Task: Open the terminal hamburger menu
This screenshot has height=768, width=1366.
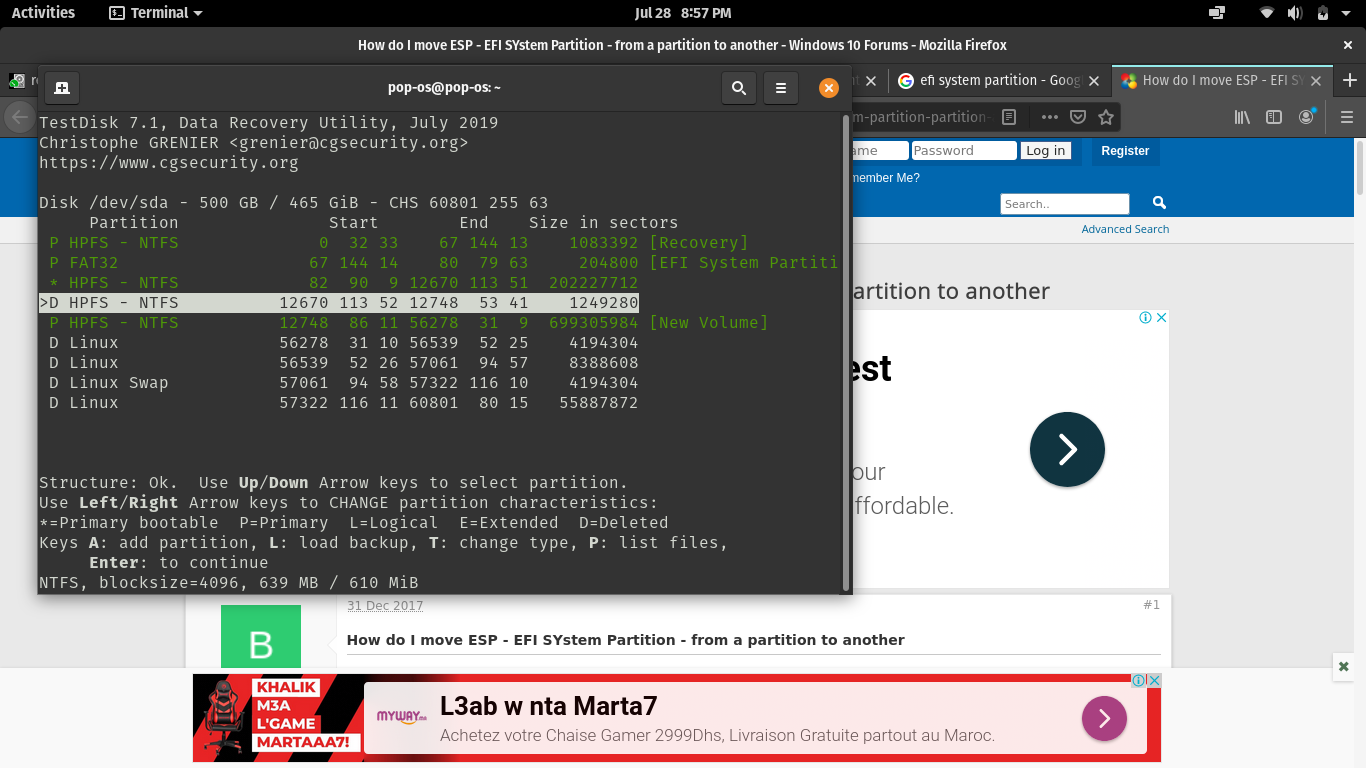Action: click(781, 88)
